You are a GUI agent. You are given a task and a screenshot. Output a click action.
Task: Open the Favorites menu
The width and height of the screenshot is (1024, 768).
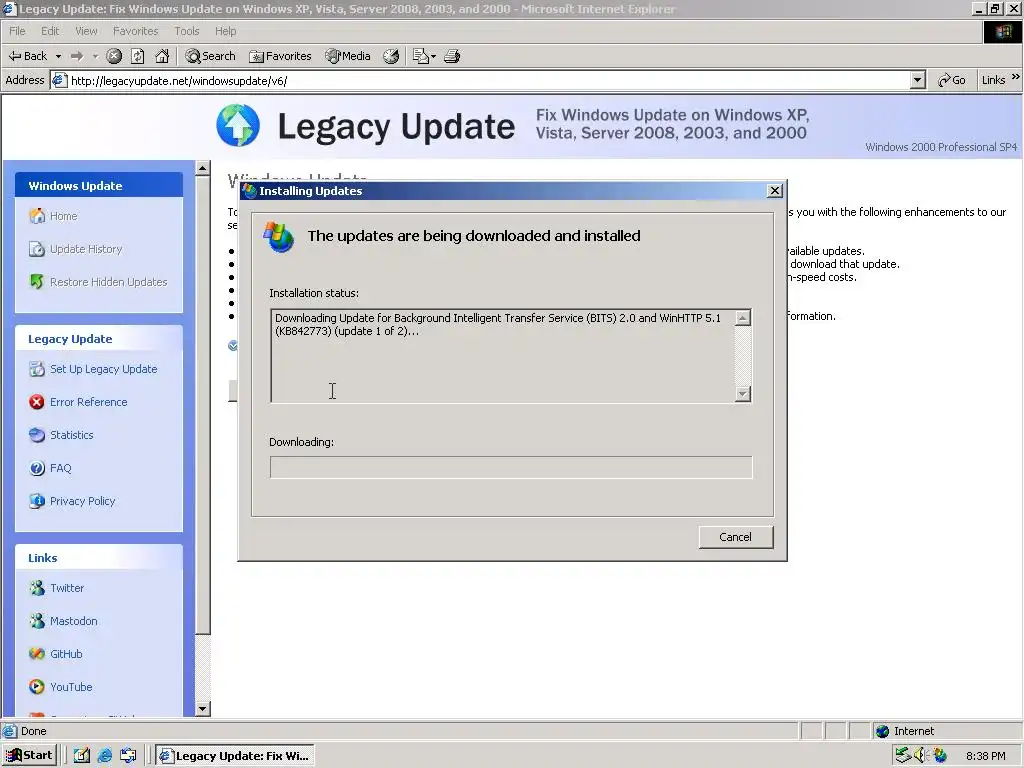tap(135, 31)
